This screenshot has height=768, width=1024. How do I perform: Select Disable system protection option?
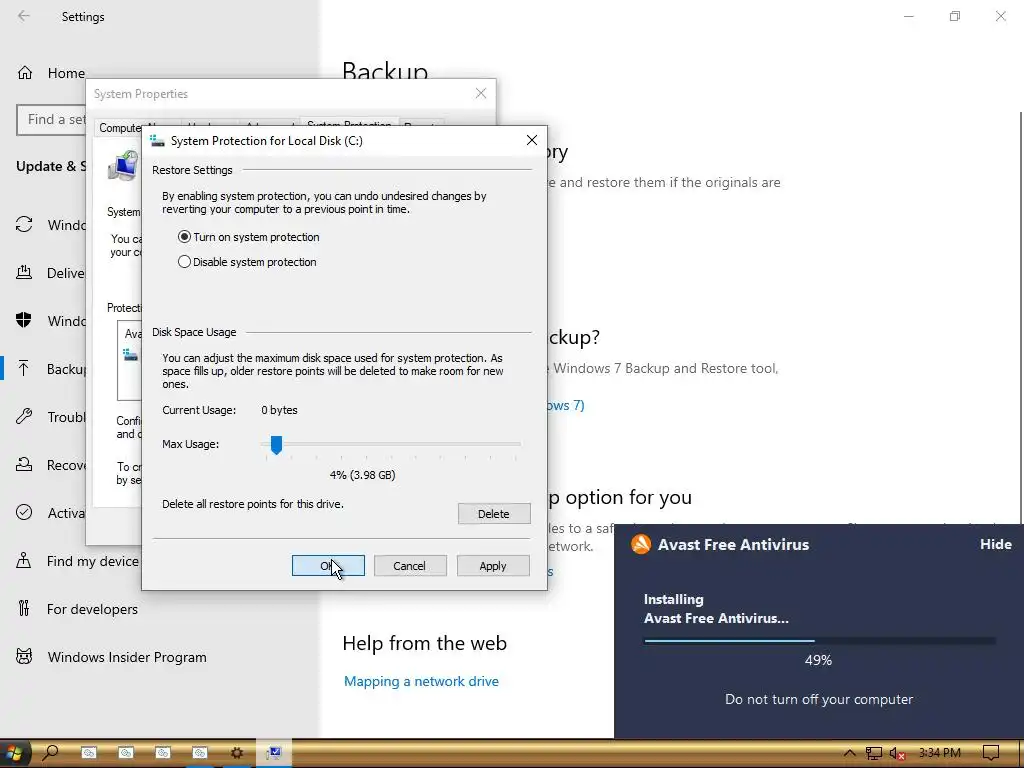click(247, 262)
